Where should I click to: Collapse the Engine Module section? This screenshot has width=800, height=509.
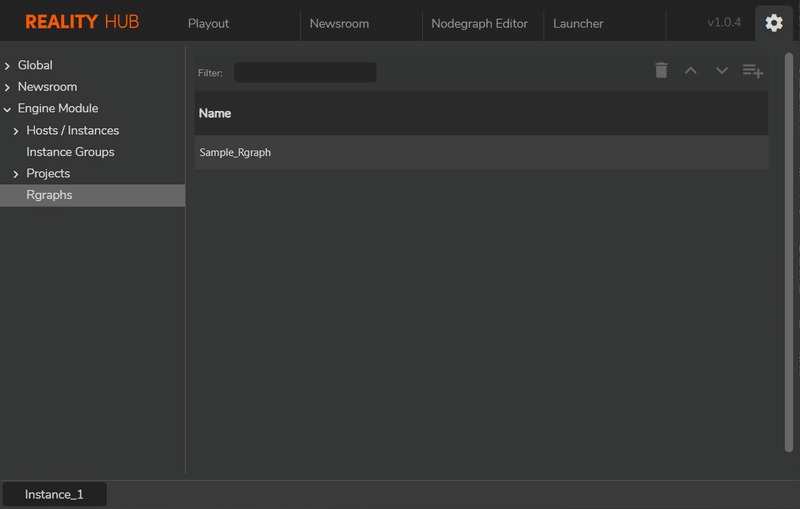point(8,109)
